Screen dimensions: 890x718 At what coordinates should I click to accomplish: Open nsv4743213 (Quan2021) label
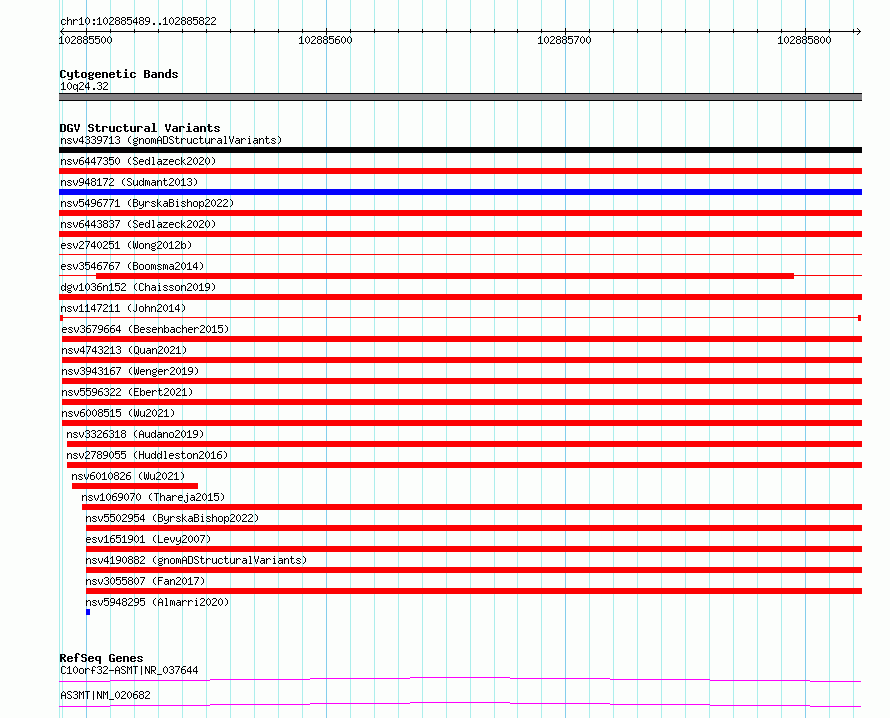click(x=124, y=350)
